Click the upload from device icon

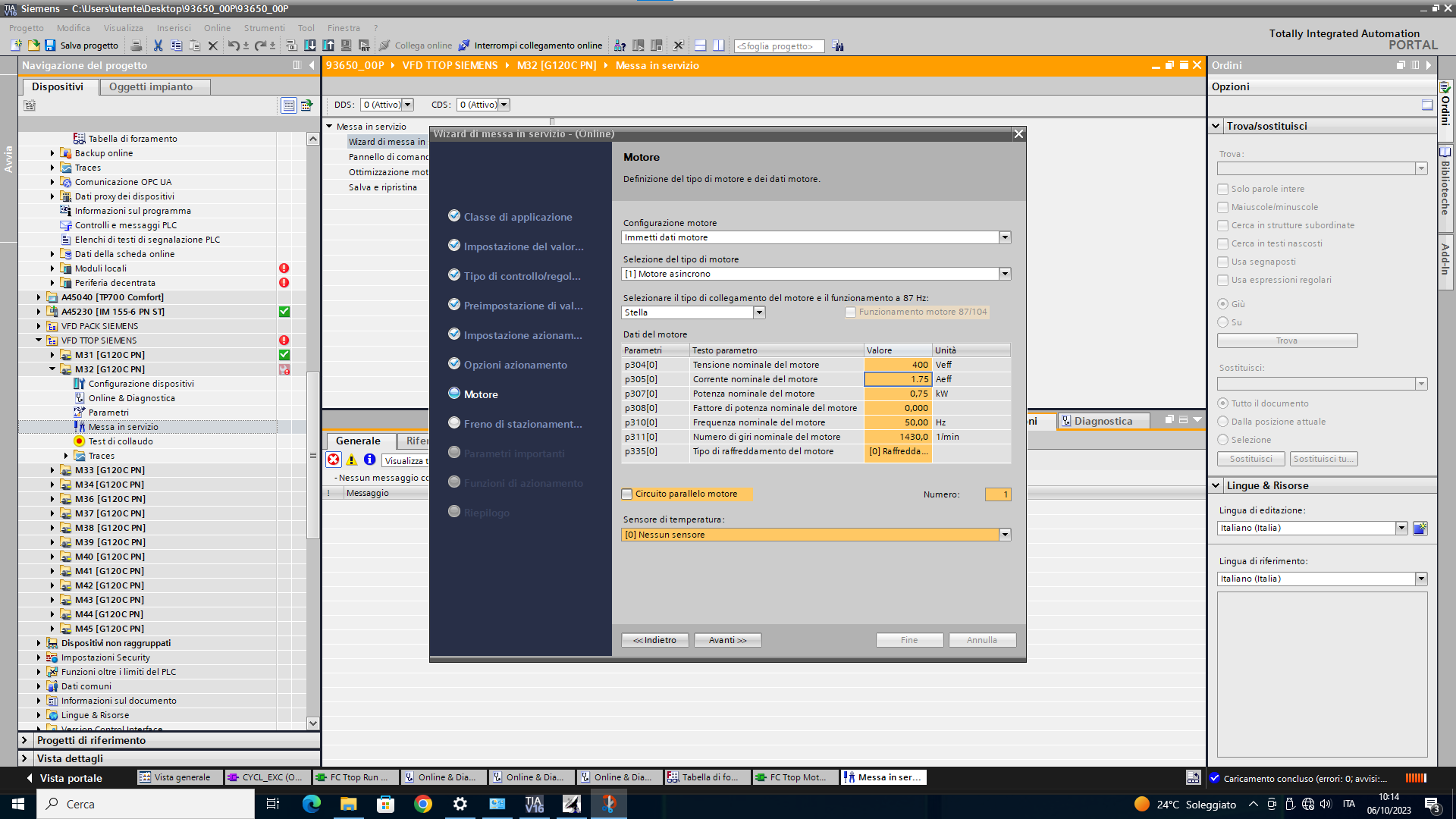click(328, 45)
